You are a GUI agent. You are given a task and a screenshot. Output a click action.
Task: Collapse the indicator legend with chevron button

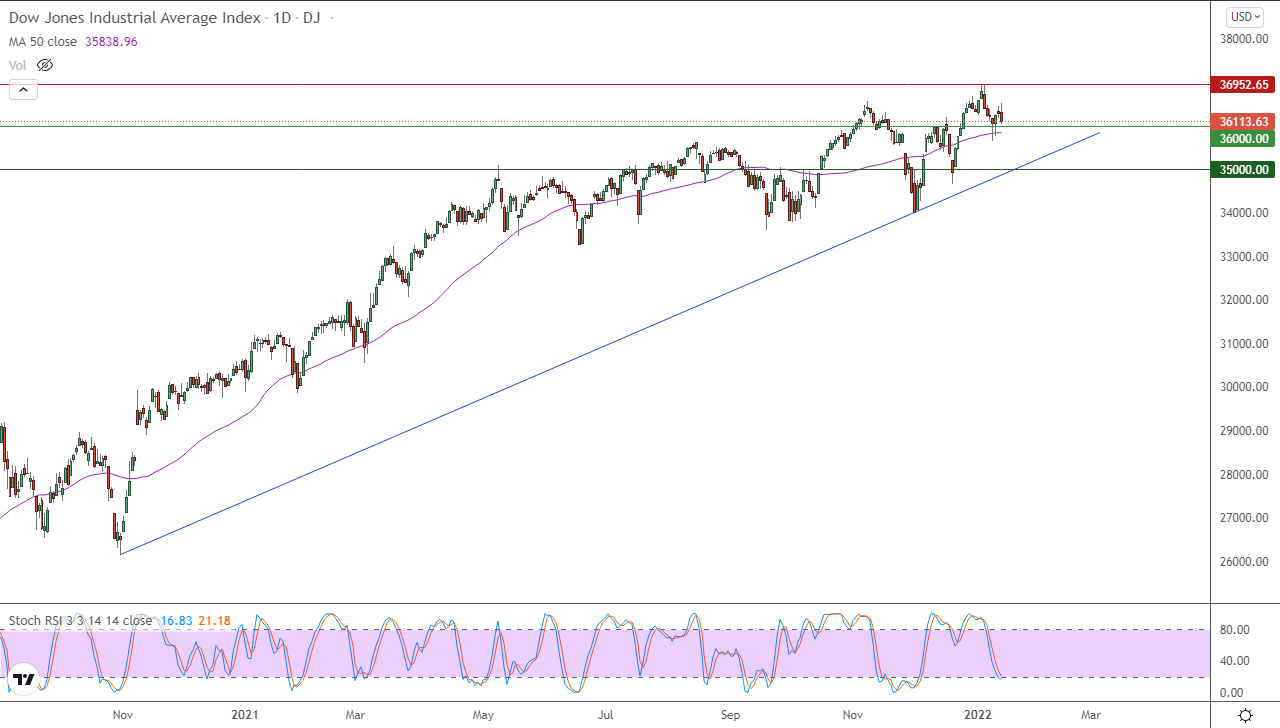pyautogui.click(x=22, y=90)
